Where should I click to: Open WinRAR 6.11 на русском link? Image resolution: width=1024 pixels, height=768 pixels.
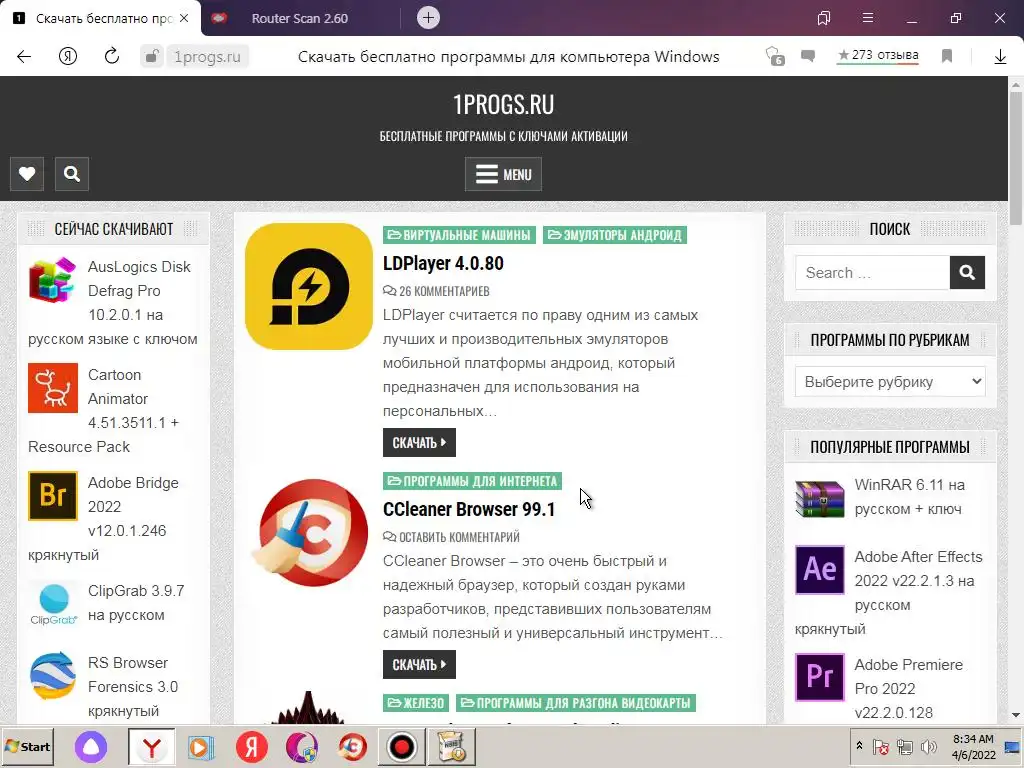(909, 497)
